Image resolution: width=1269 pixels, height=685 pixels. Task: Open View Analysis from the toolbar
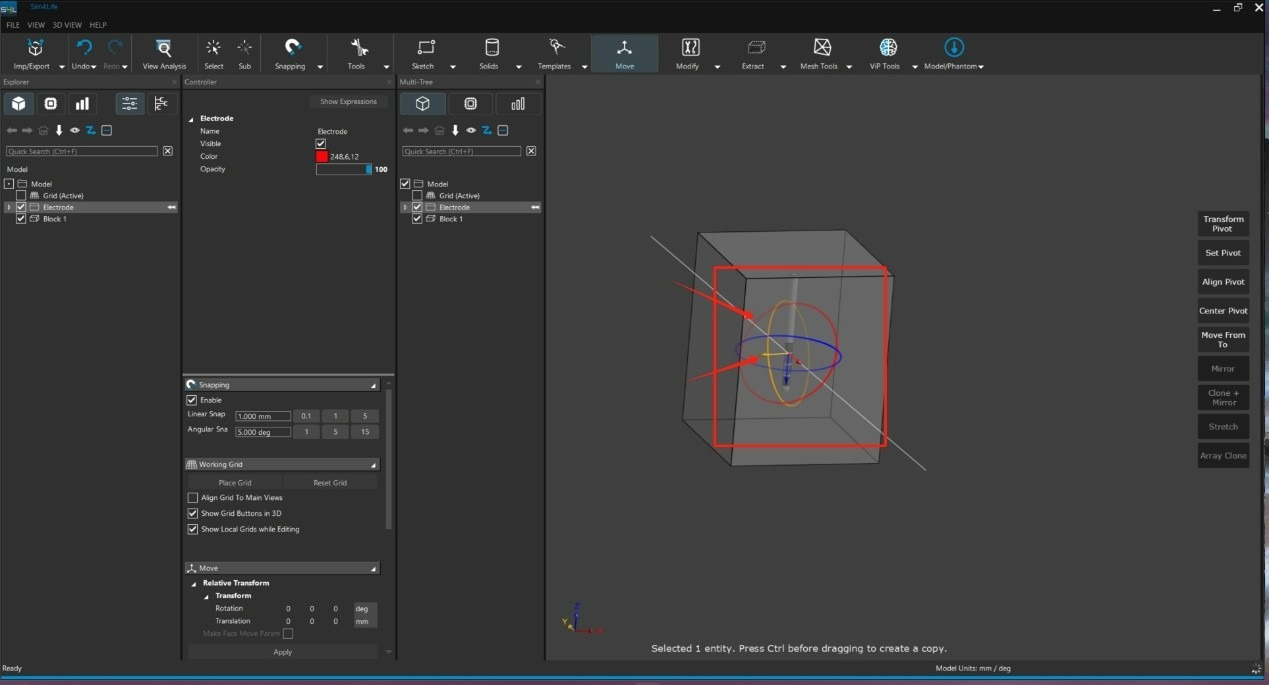(x=164, y=48)
